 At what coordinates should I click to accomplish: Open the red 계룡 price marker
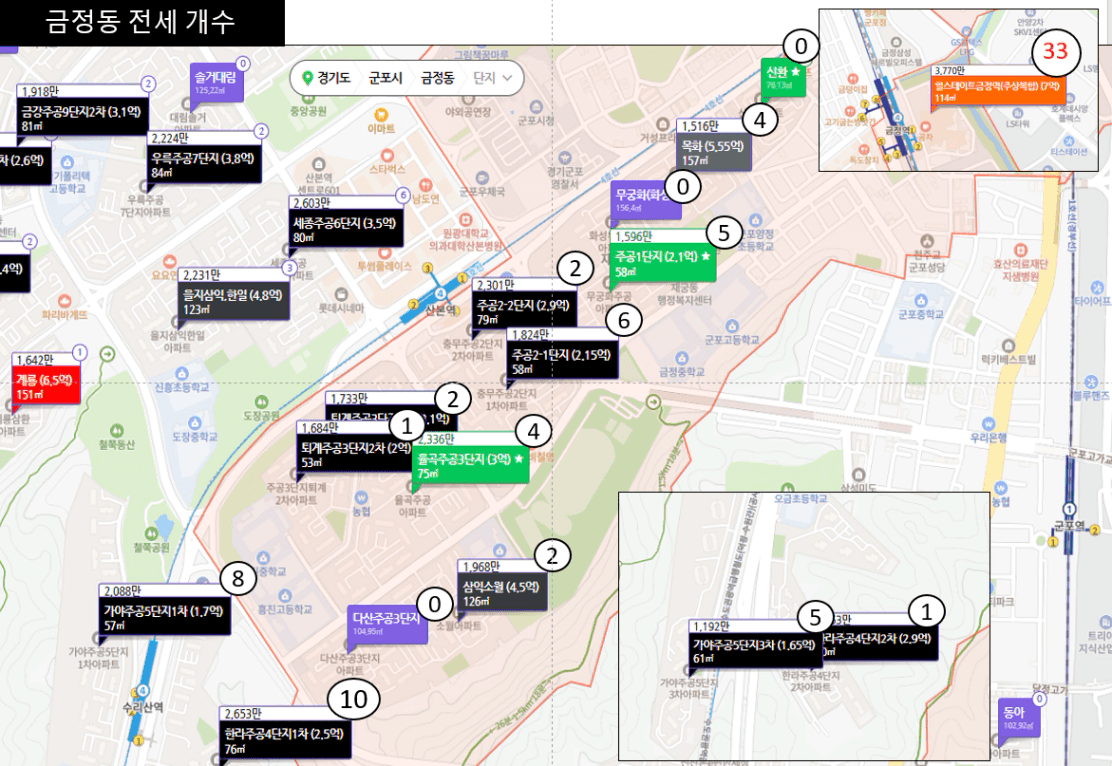46,380
